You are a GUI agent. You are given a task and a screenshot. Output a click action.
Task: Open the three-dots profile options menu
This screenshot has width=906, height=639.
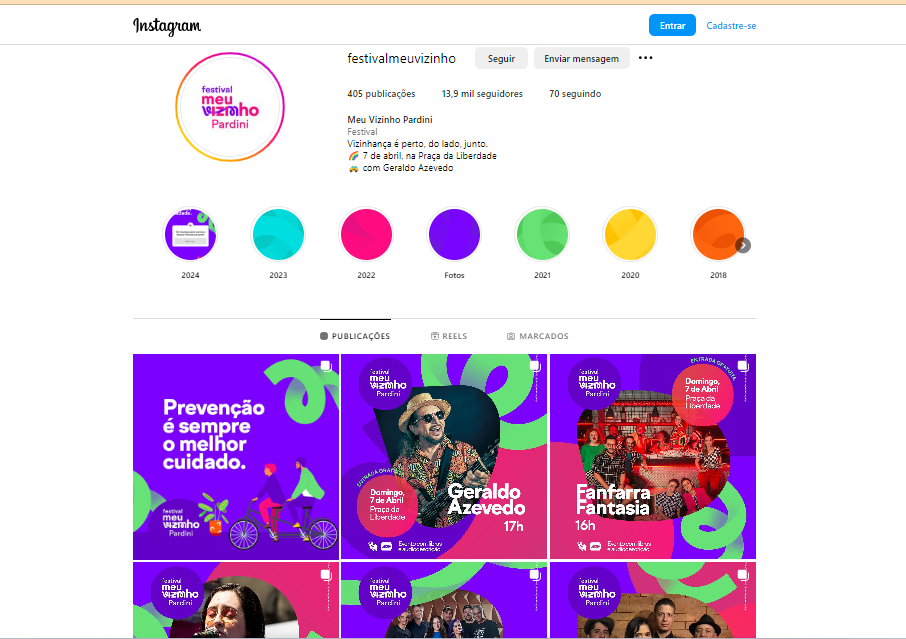coord(645,58)
